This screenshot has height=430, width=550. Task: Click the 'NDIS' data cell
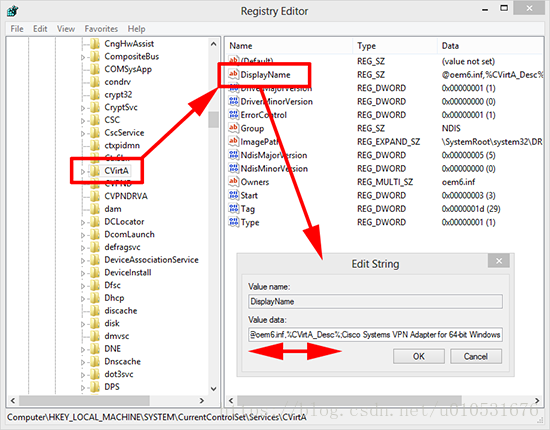[x=451, y=128]
